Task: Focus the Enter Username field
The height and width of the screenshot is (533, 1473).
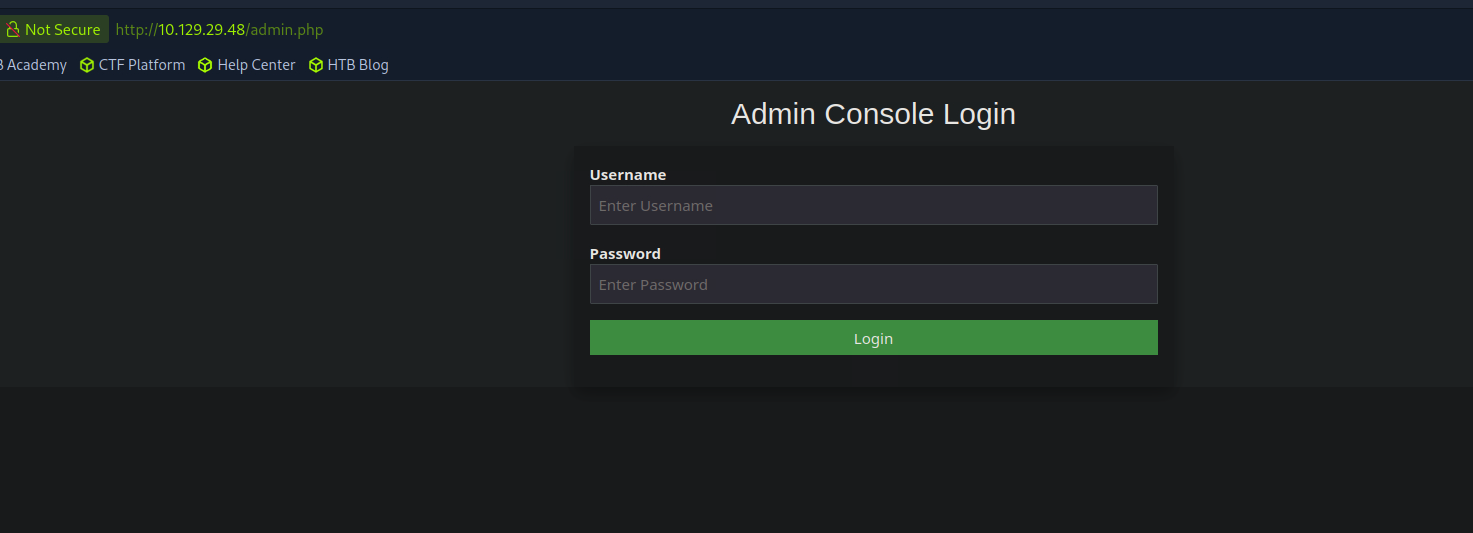Action: coord(873,205)
